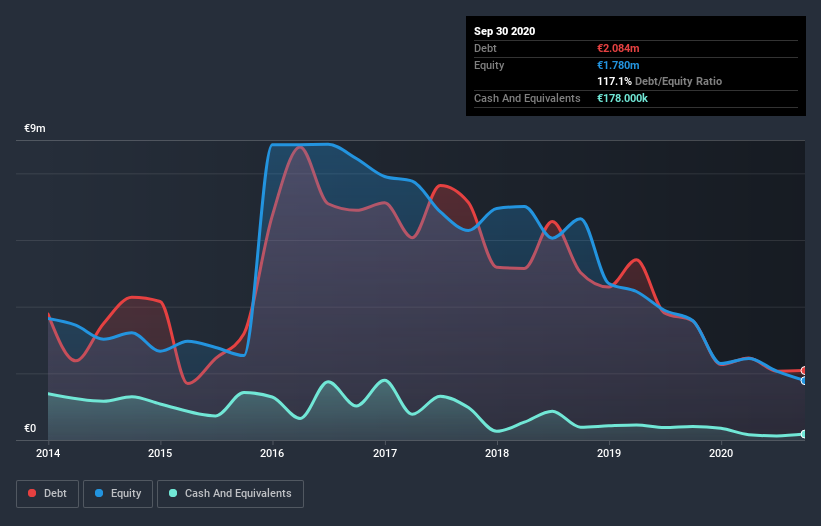821x526 pixels.
Task: Click the teal Cash endpoint marker
Action: [x=804, y=434]
